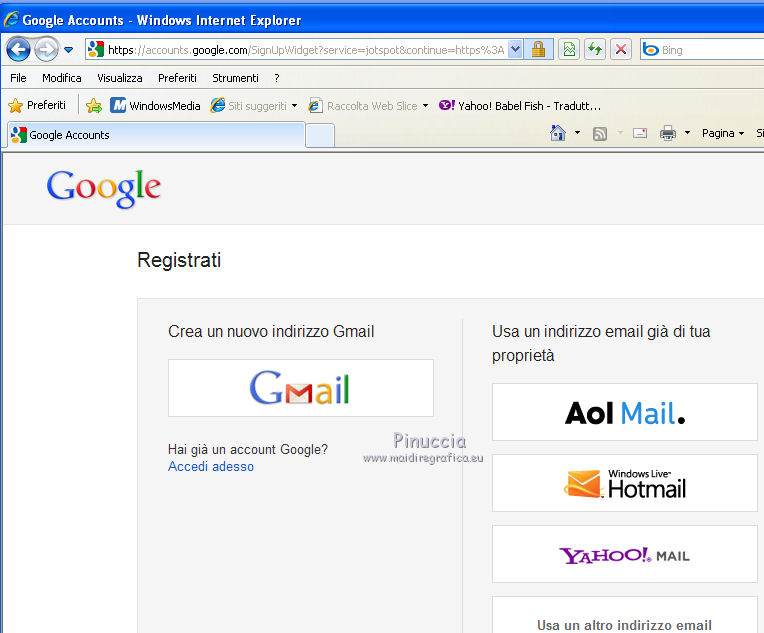
Task: Expand the address bar history dropdown
Action: [x=516, y=49]
